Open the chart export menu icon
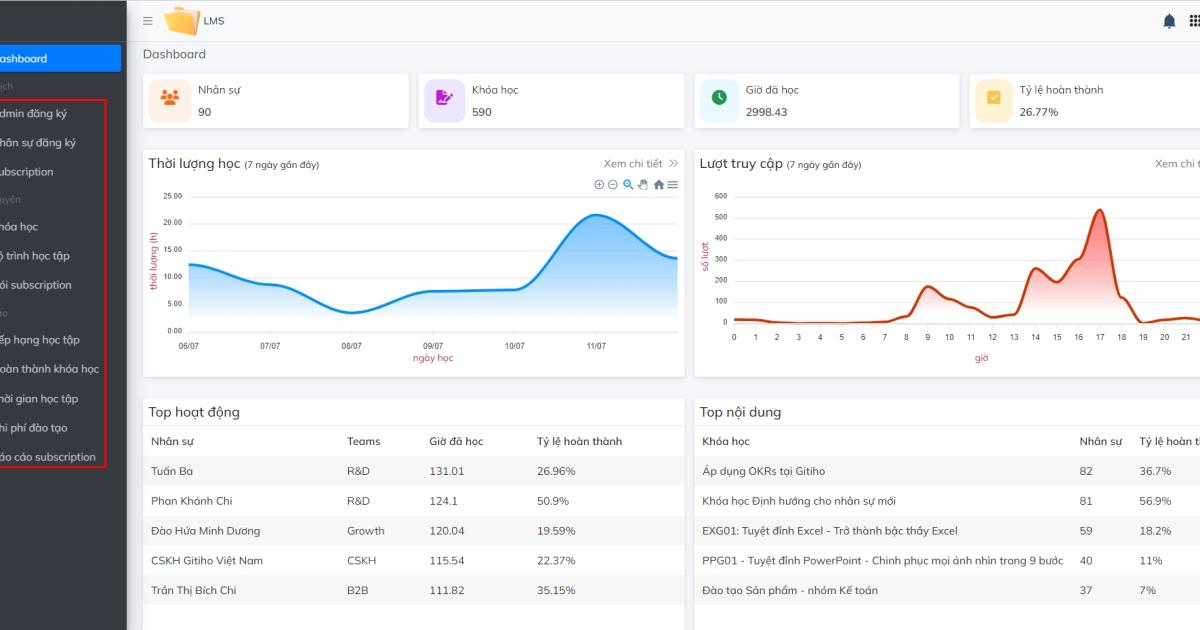The width and height of the screenshot is (1200, 630). (673, 185)
